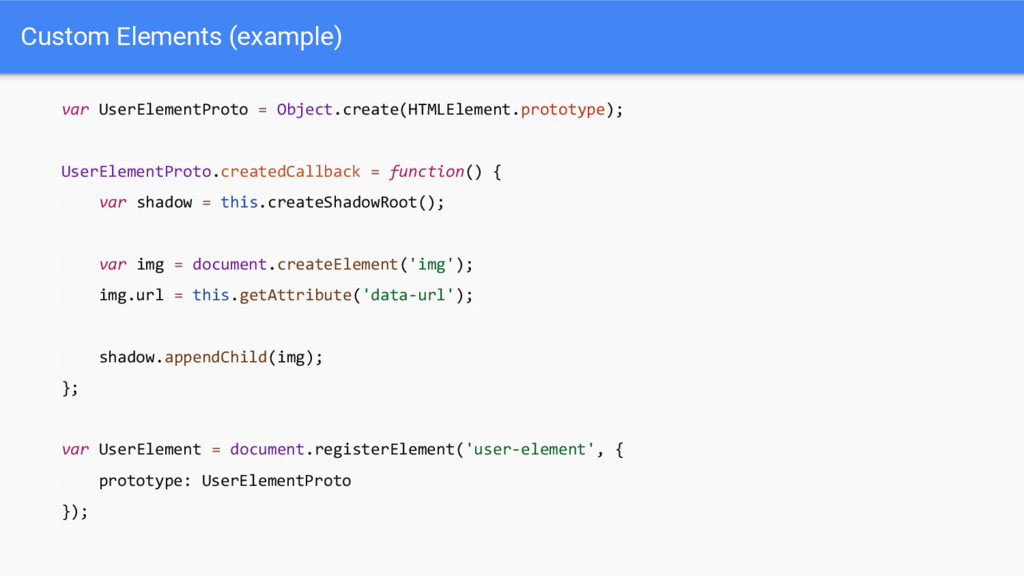Click the orange 'createdCallback' property

pyautogui.click(x=290, y=172)
